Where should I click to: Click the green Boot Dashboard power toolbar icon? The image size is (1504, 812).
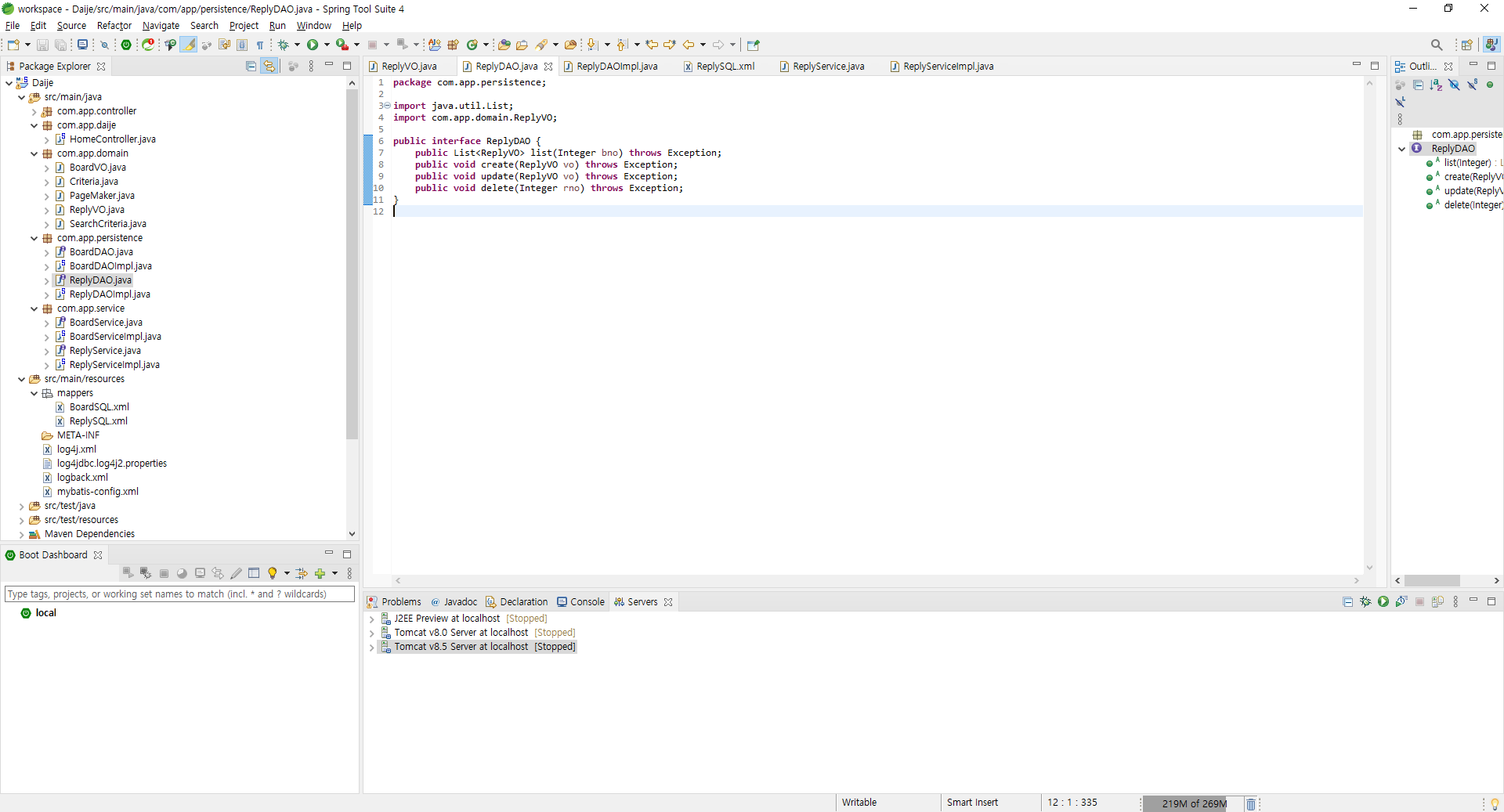click(126, 45)
